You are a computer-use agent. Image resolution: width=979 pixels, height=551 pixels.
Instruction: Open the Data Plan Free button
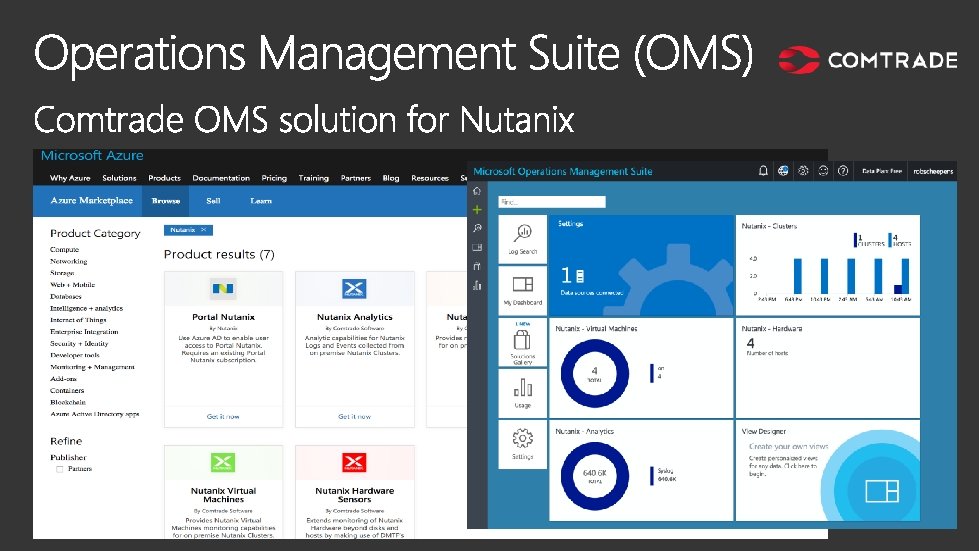pos(882,170)
